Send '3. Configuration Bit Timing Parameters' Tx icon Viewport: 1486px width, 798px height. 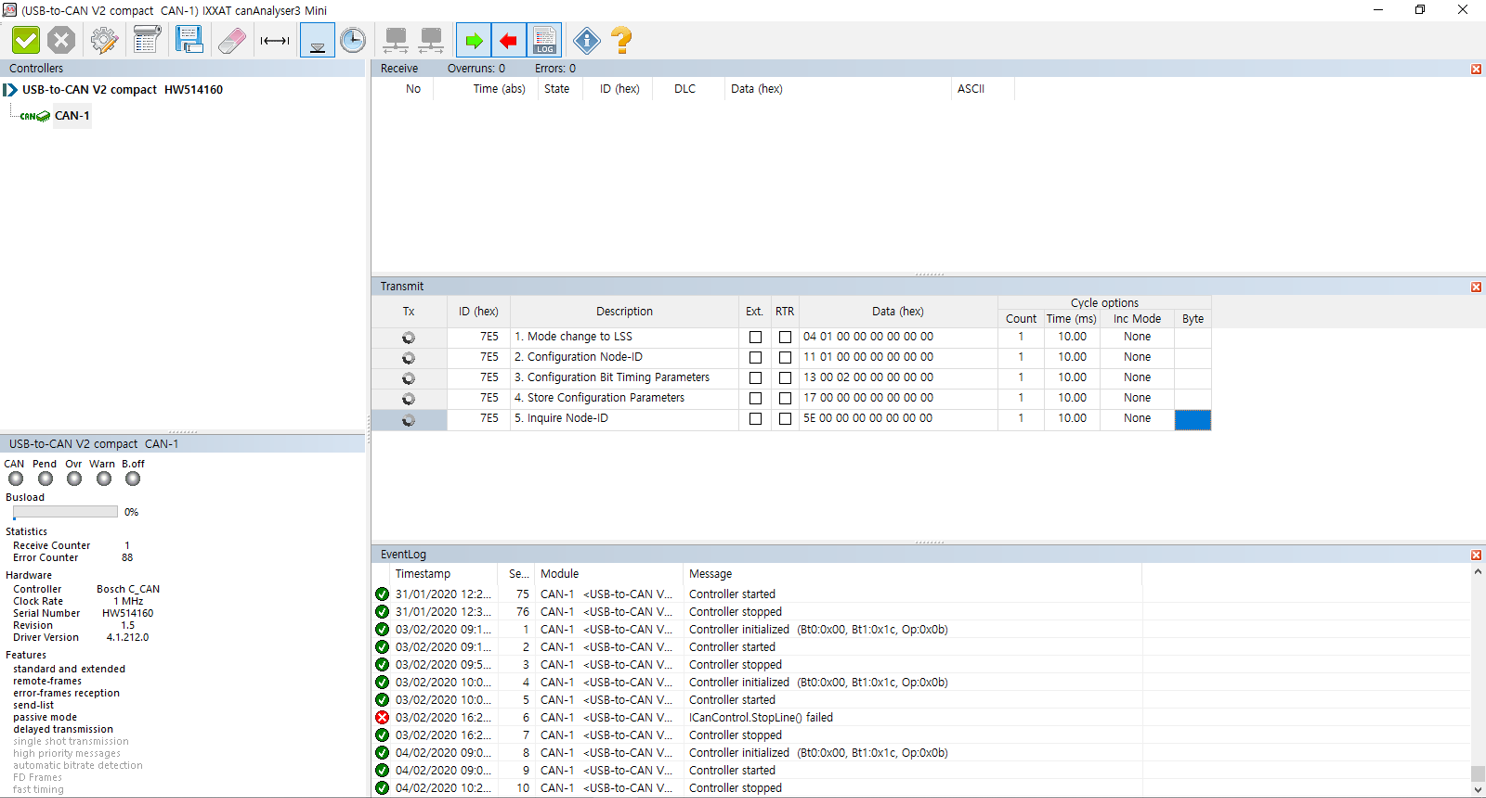tap(408, 378)
